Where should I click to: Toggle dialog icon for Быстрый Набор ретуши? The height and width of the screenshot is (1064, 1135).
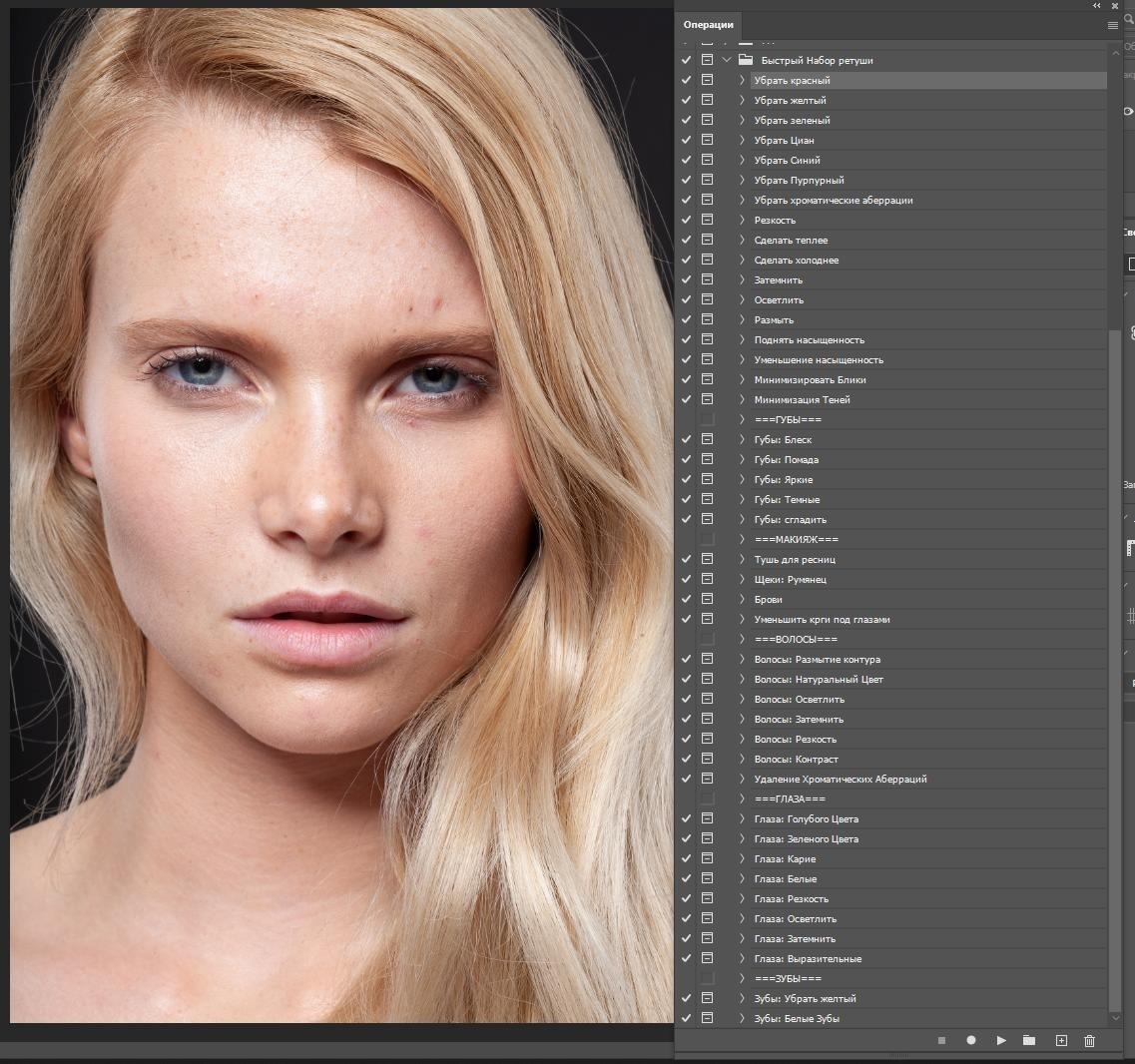[x=707, y=60]
